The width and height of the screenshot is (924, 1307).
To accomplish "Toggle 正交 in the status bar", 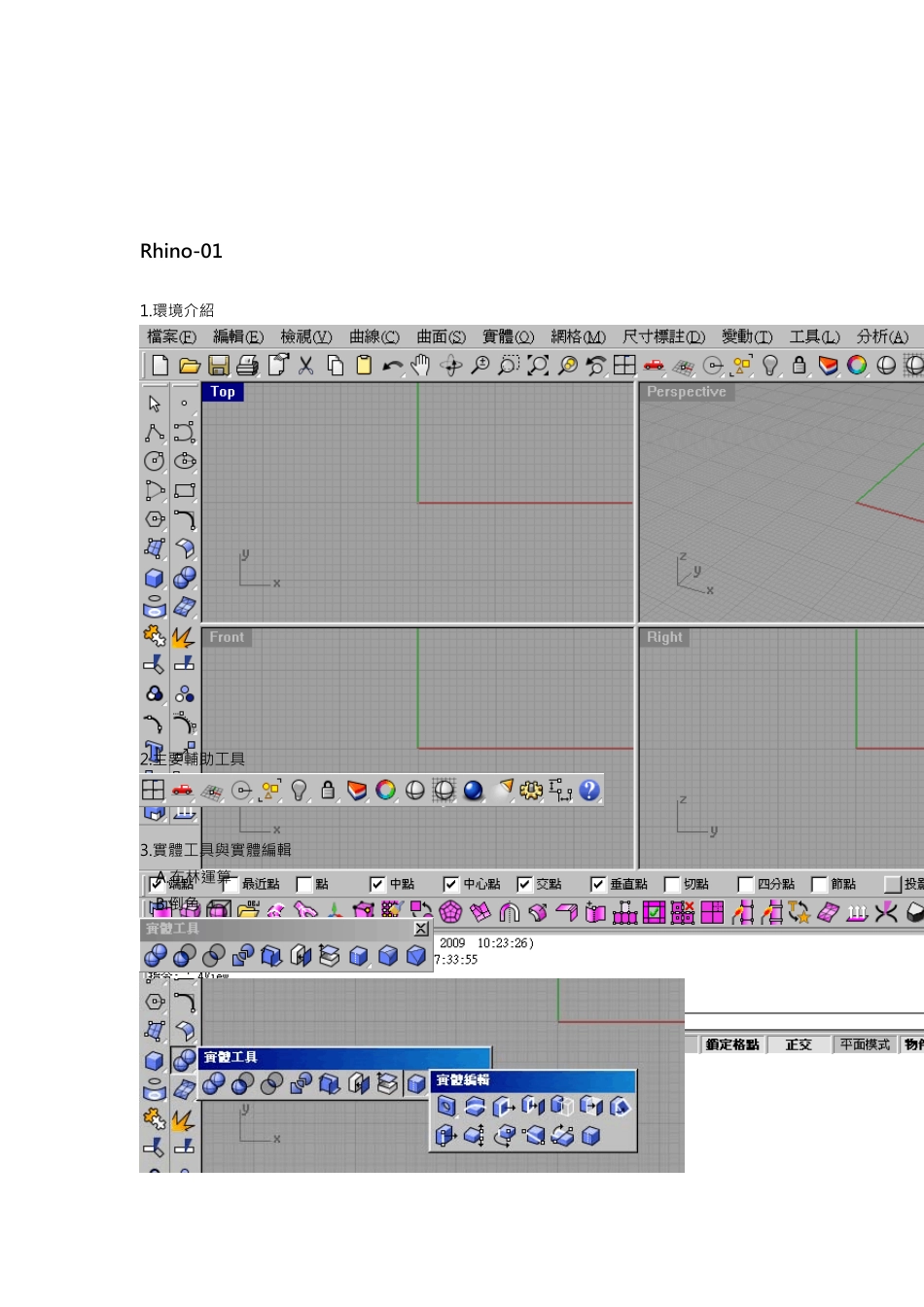I will coord(799,1044).
